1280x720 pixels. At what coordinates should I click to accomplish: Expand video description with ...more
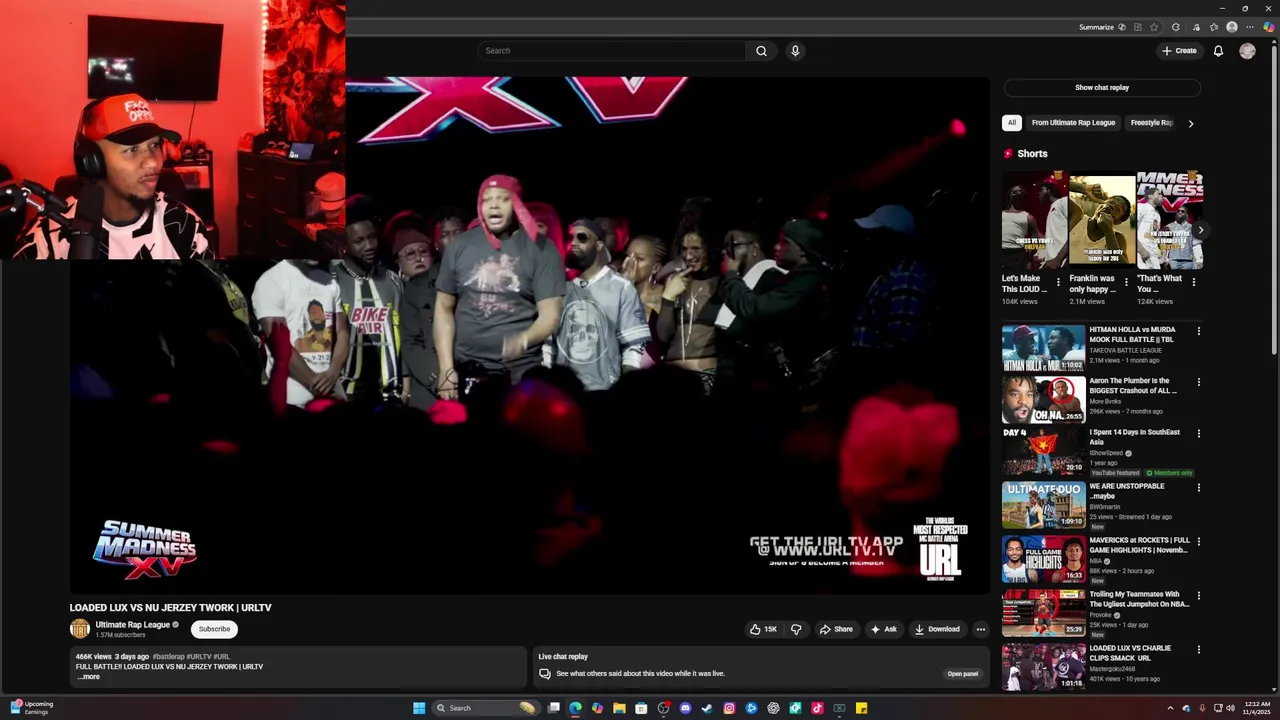[x=88, y=677]
